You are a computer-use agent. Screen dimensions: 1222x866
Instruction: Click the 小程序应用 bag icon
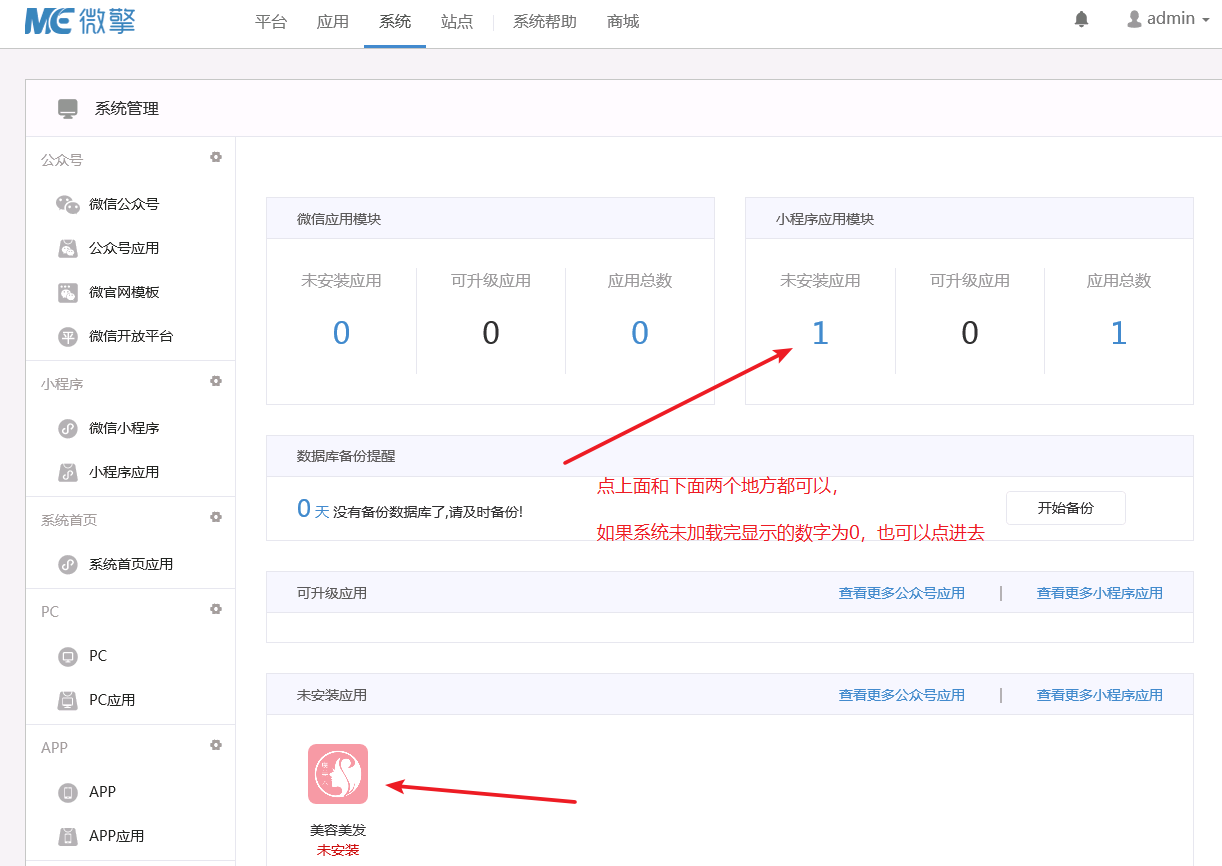coord(67,472)
